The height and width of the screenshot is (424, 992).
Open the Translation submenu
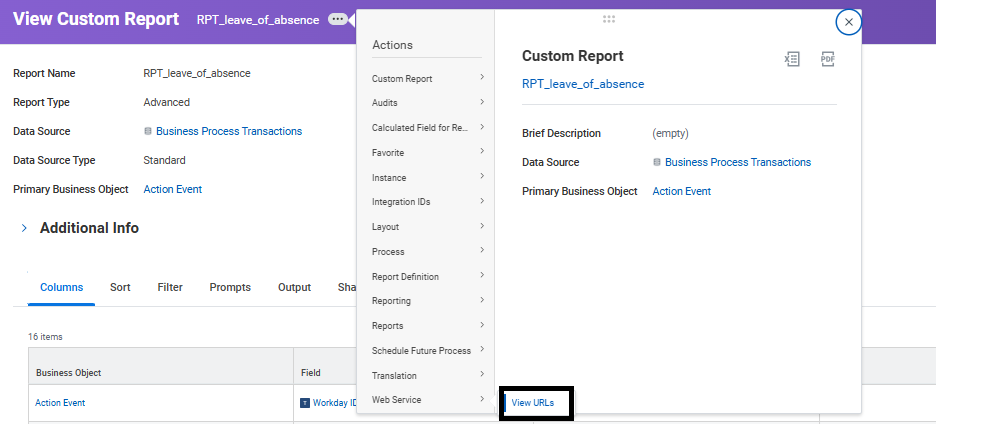click(428, 375)
